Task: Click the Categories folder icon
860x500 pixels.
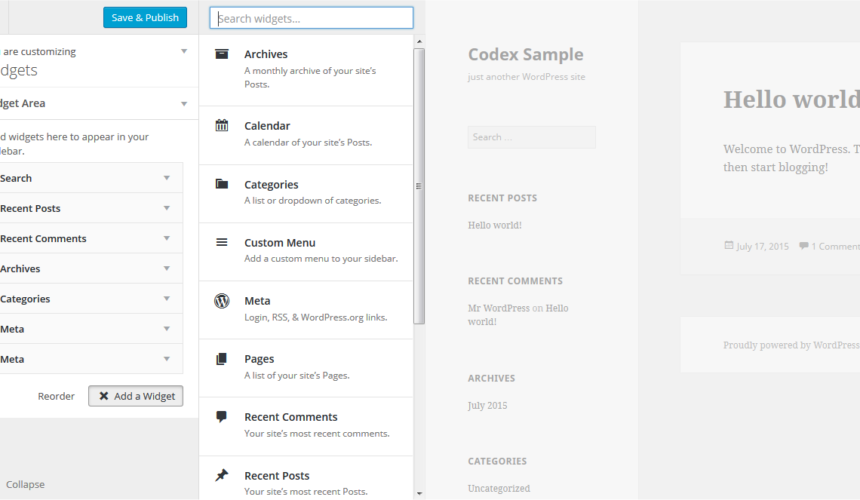Action: coord(222,184)
